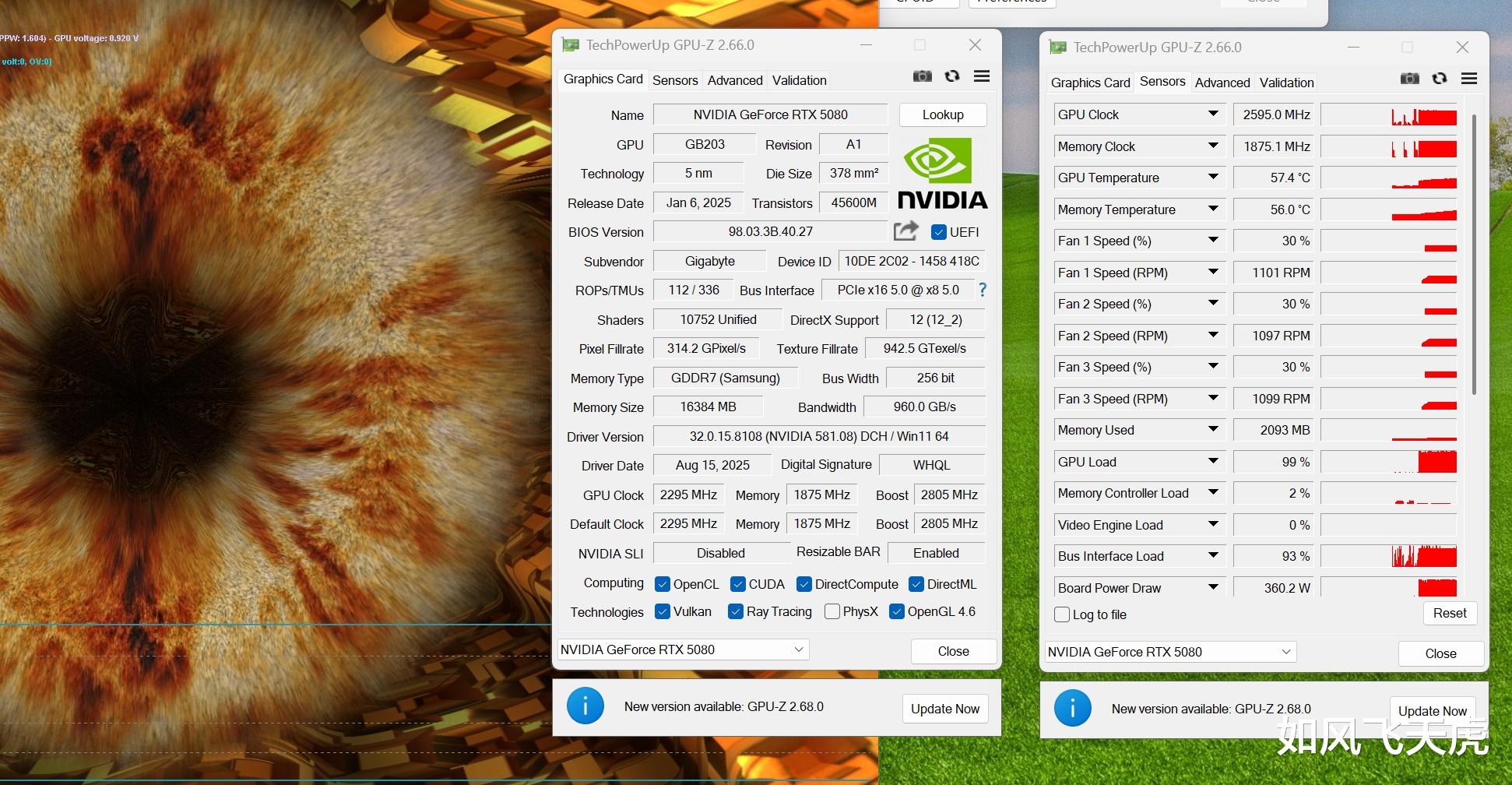Open GPU selector dropdown in Sensors window
1512x785 pixels.
[1170, 652]
